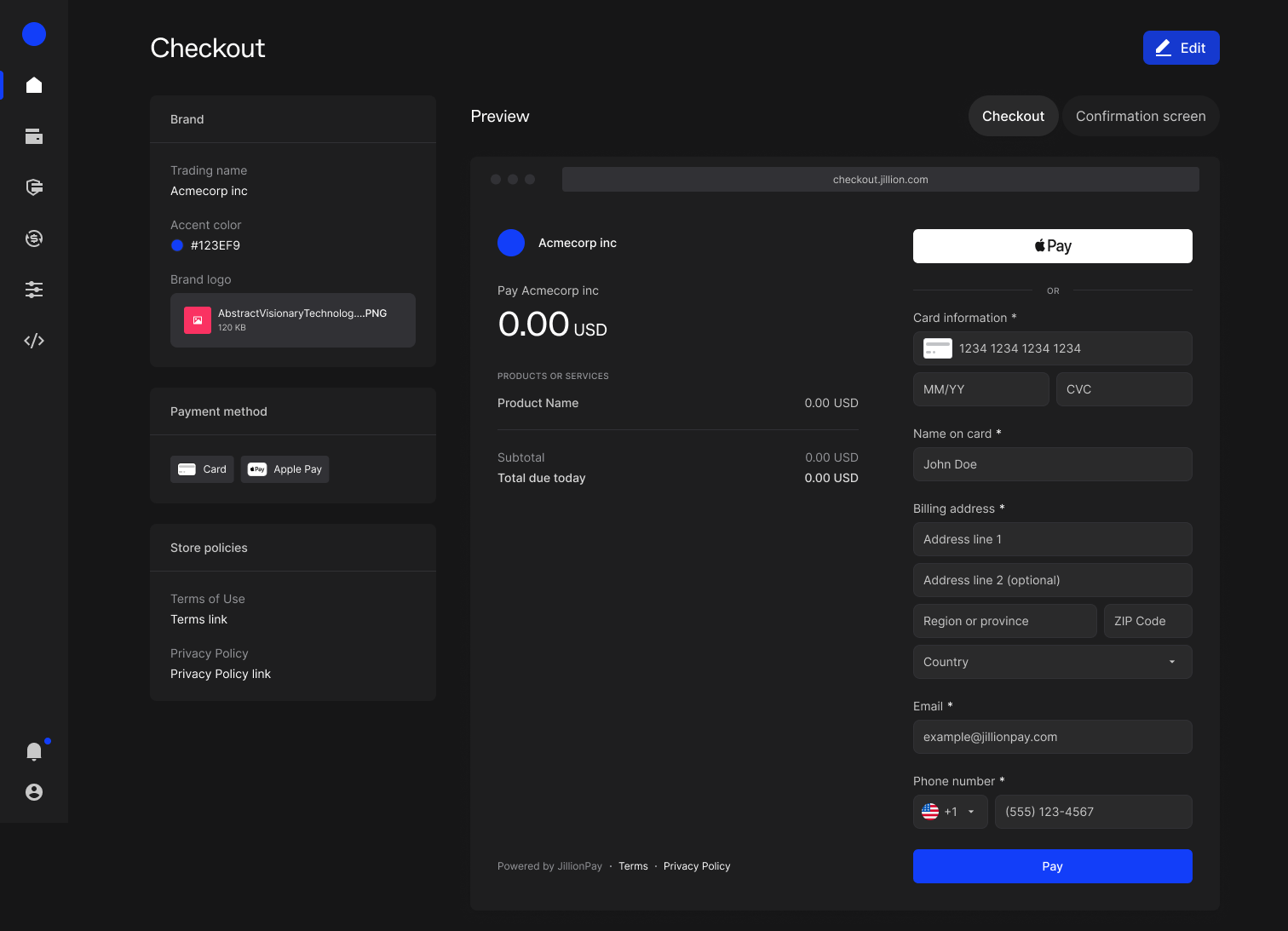Click the Edit button

click(x=1181, y=48)
